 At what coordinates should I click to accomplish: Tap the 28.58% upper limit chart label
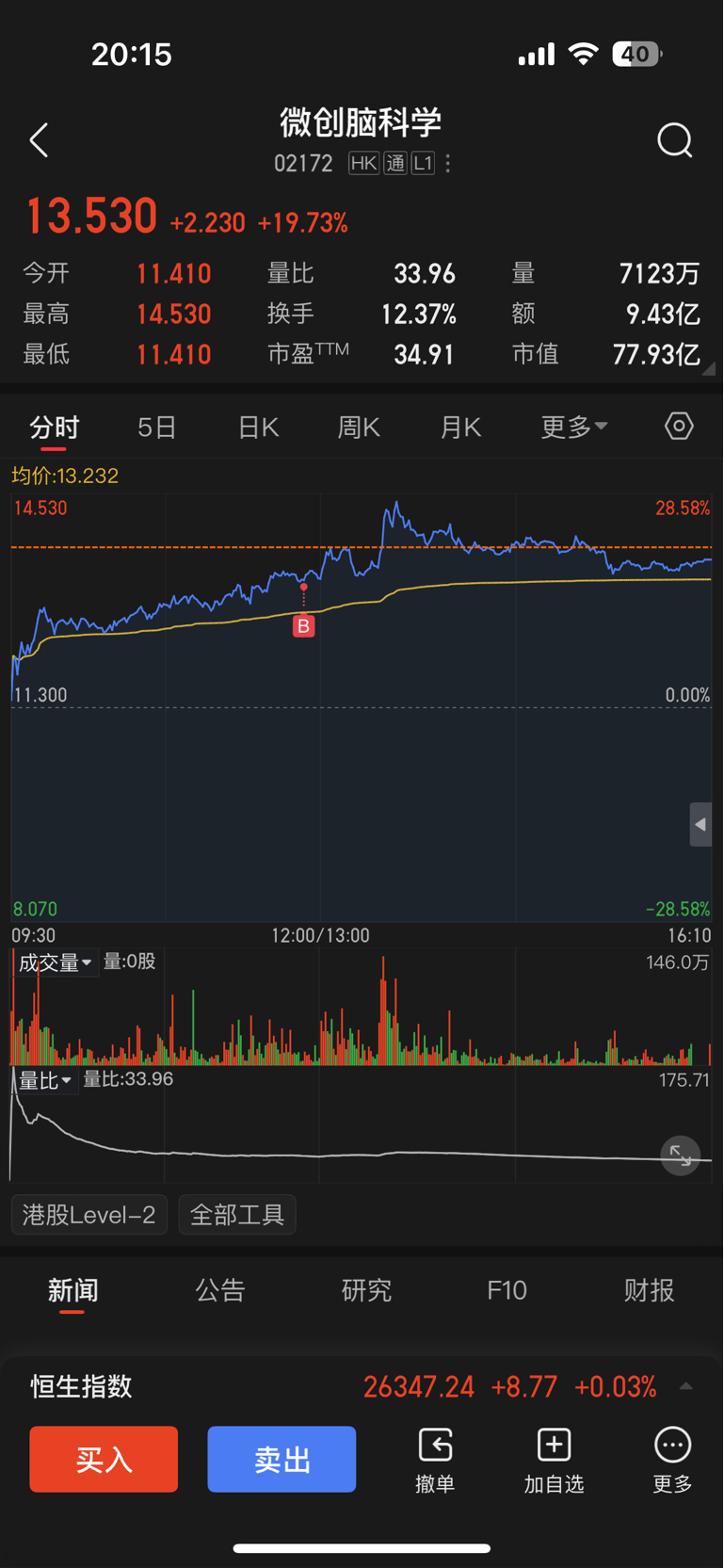pos(683,509)
